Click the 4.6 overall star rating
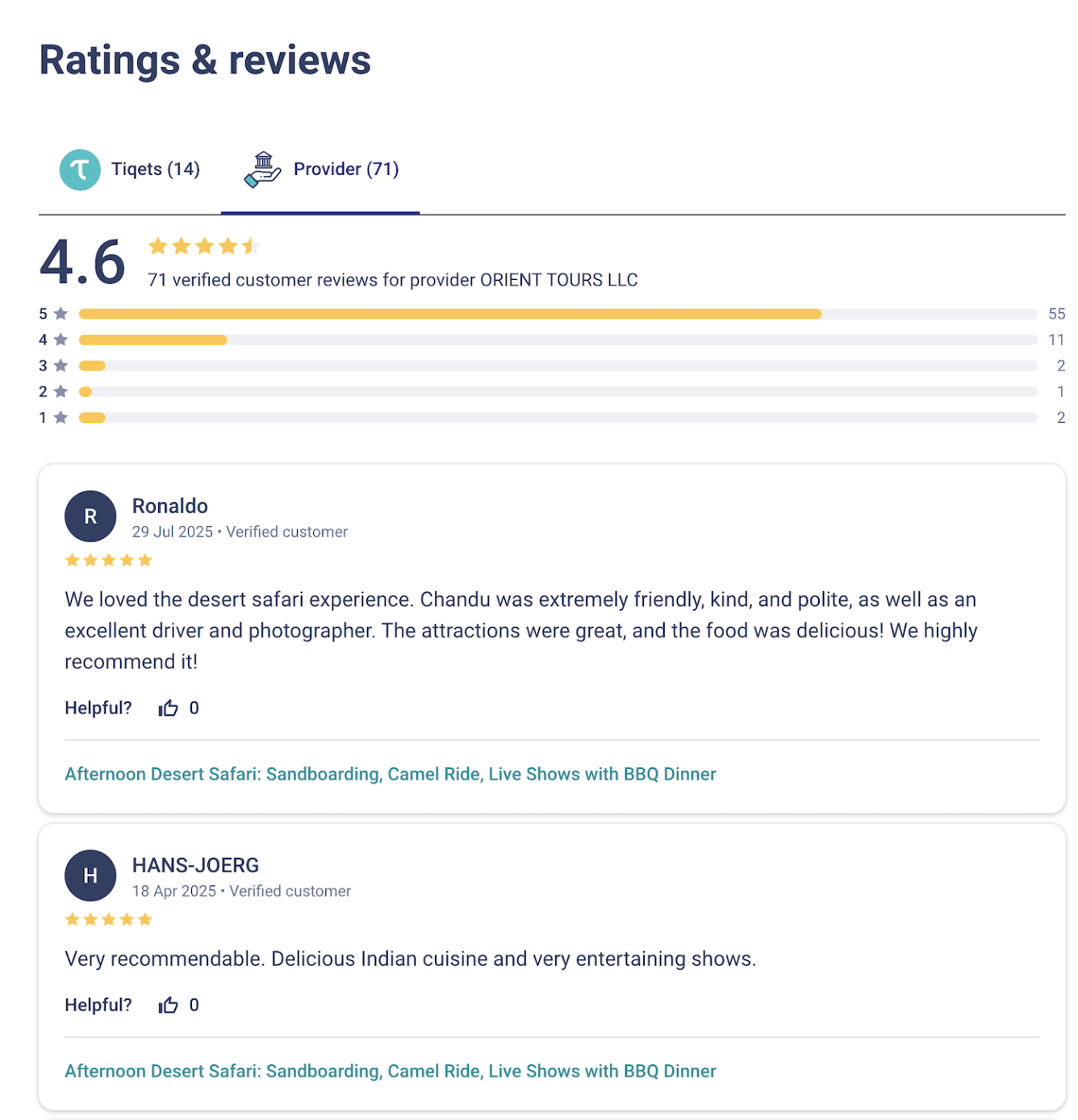1078x1120 pixels. [203, 246]
